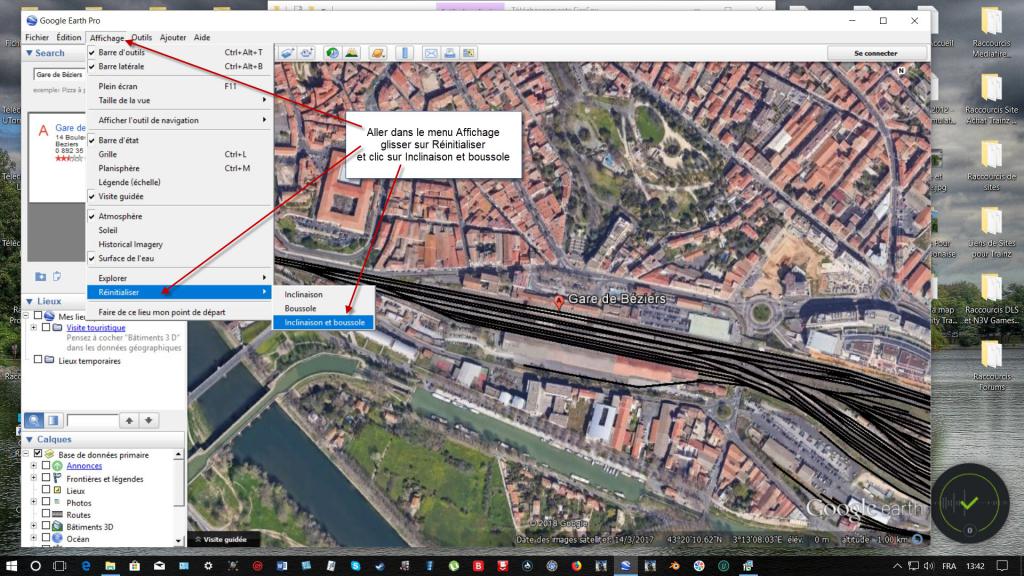
Task: Open the Fichier menu
Action: (37, 38)
